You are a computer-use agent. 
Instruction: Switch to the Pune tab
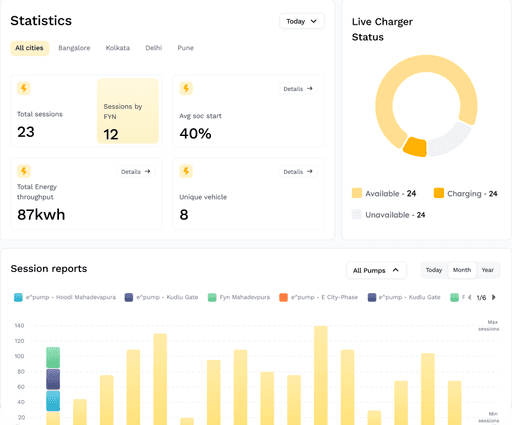click(186, 48)
